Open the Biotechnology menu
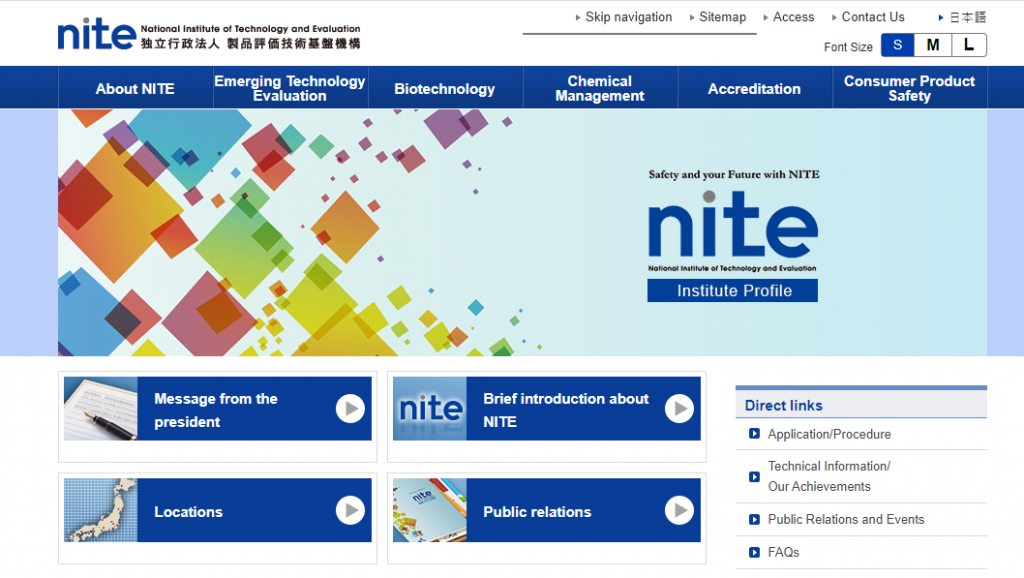 [445, 88]
